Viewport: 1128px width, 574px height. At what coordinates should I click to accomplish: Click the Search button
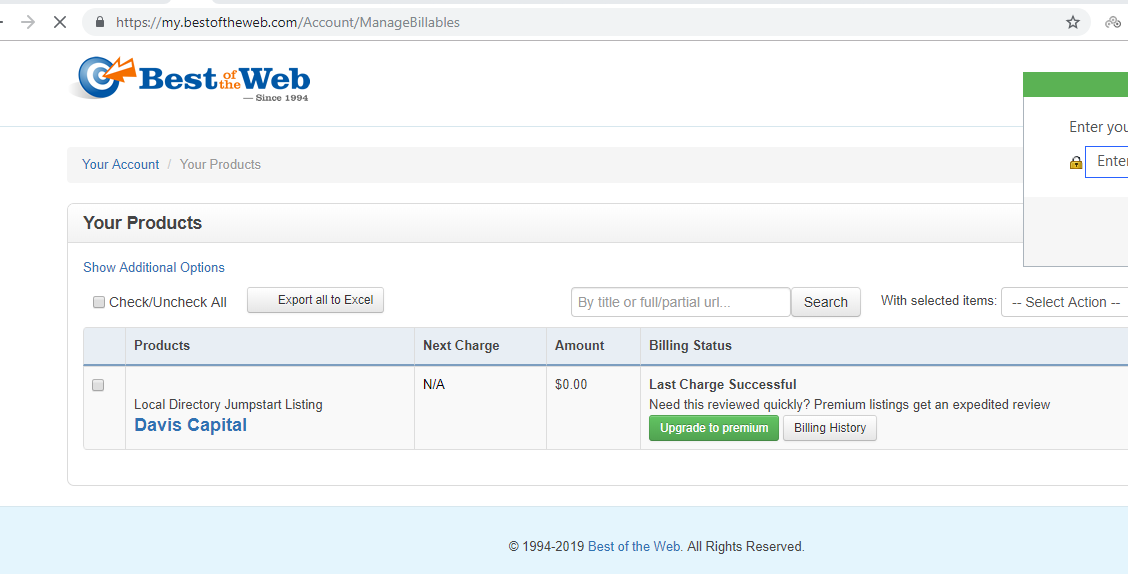pyautogui.click(x=826, y=302)
